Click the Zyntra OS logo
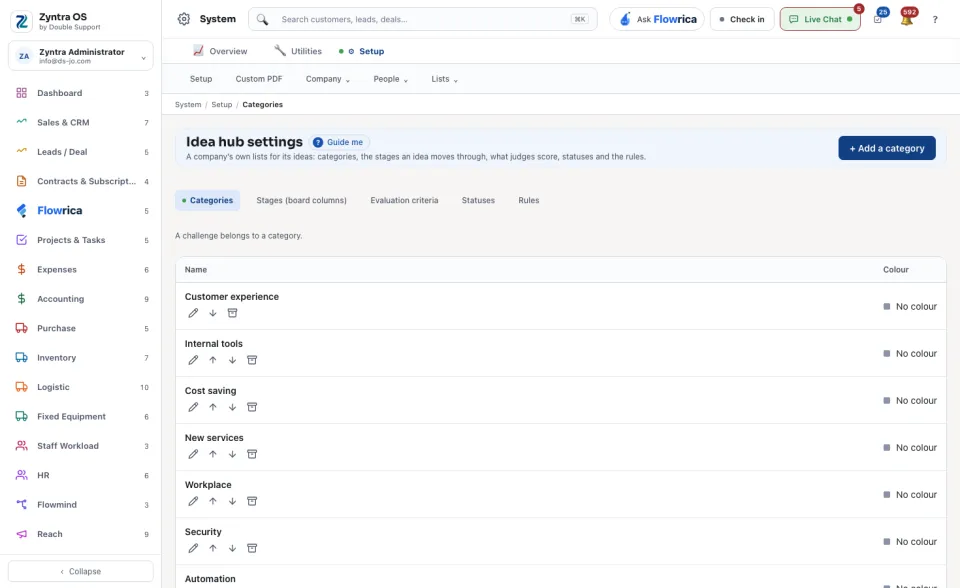The width and height of the screenshot is (960, 588). pos(21,21)
